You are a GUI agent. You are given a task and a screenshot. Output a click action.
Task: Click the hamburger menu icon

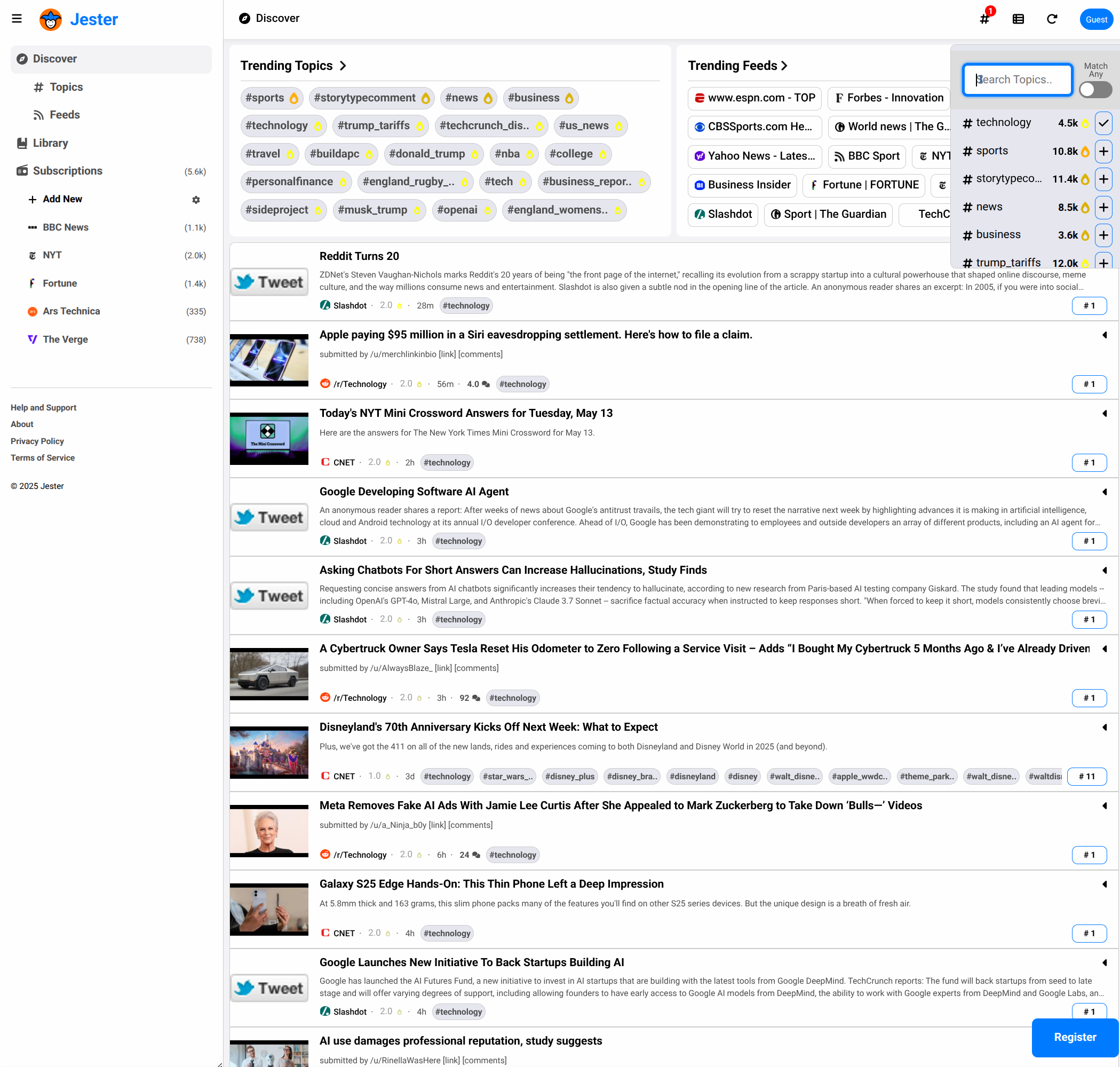(x=17, y=19)
